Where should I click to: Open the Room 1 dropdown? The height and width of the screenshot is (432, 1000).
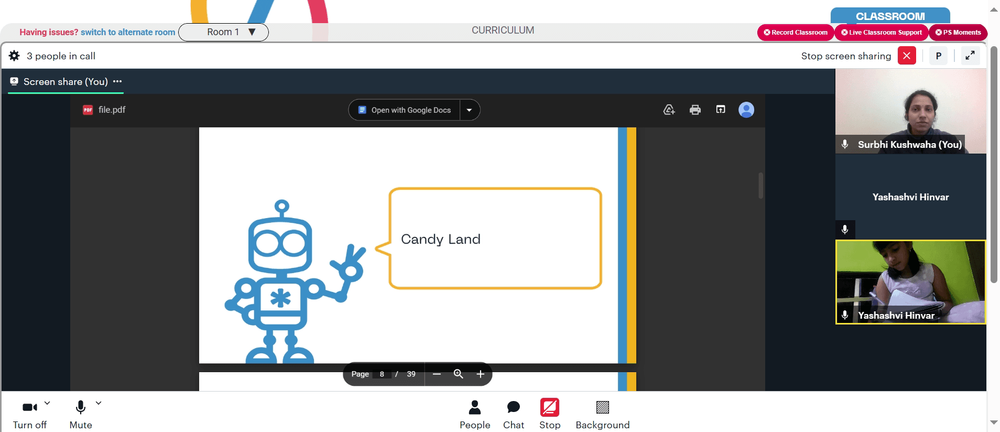coord(223,32)
